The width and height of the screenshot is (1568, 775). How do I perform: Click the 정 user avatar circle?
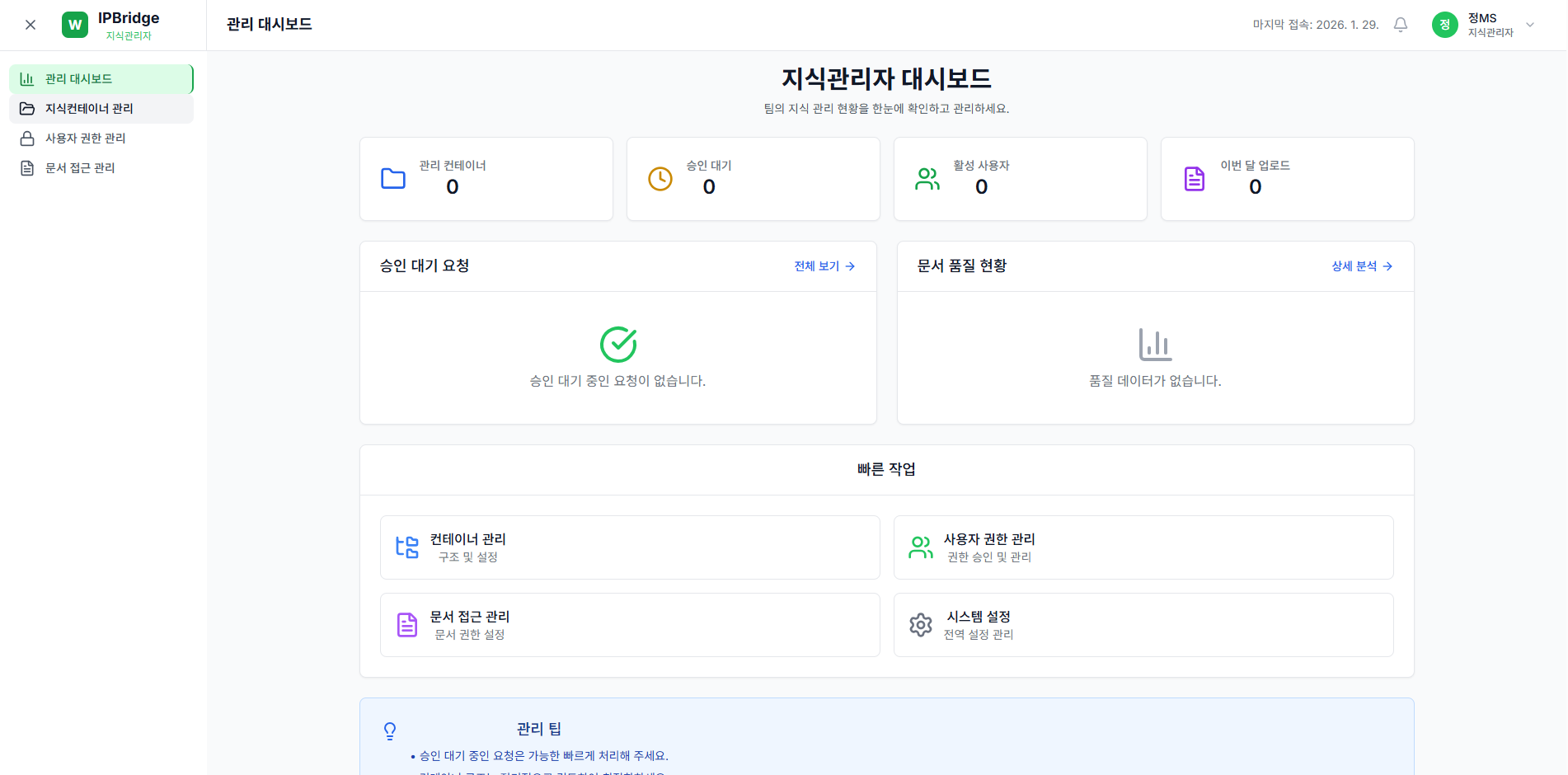(x=1444, y=25)
